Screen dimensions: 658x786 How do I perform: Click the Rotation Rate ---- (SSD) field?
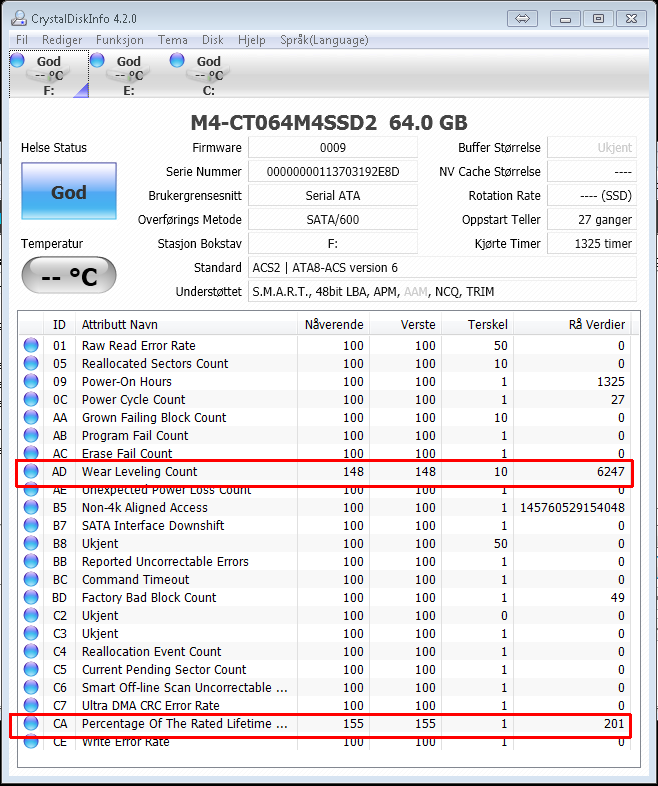pos(592,195)
